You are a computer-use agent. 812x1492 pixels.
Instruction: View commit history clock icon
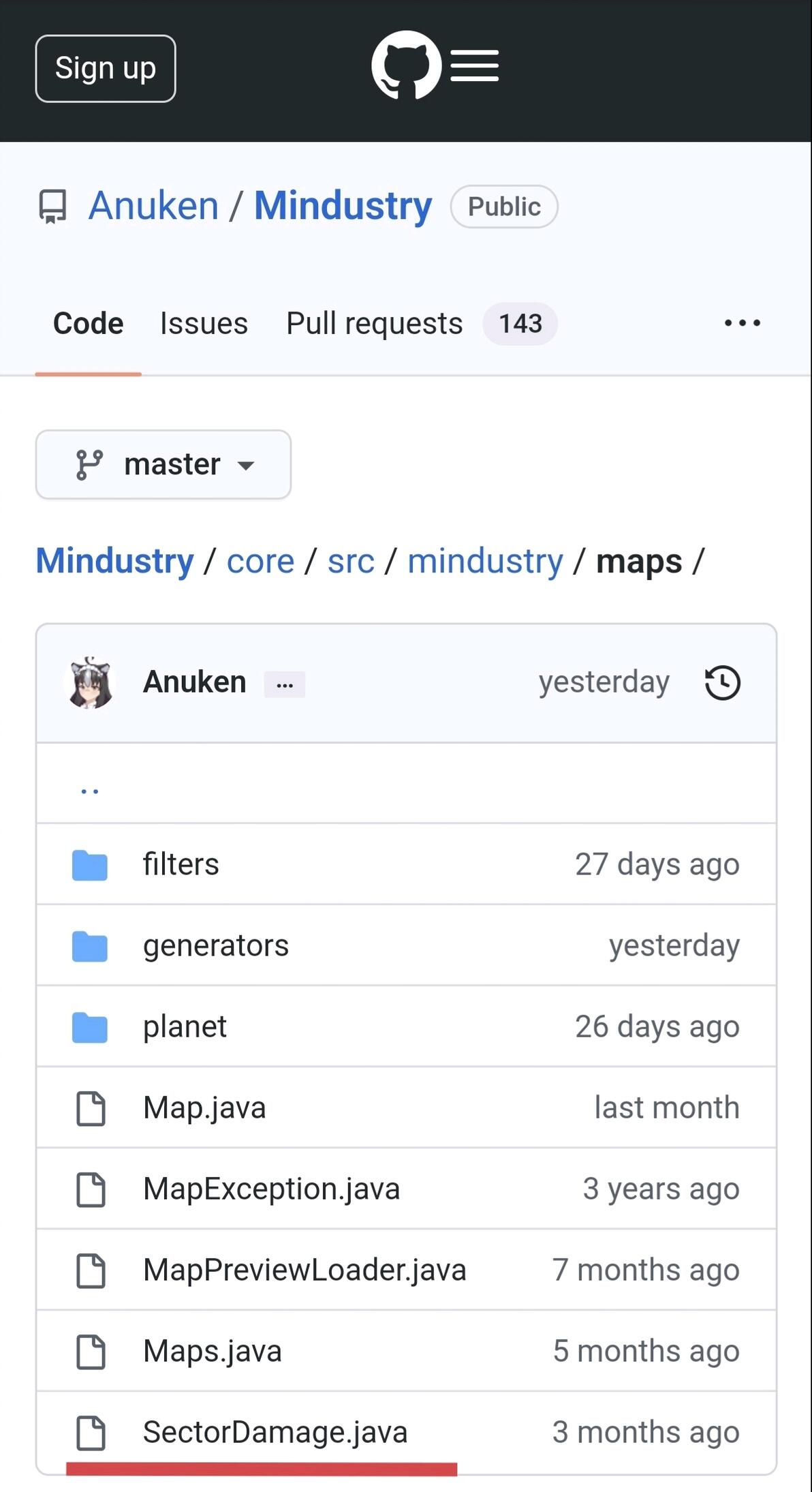point(722,682)
